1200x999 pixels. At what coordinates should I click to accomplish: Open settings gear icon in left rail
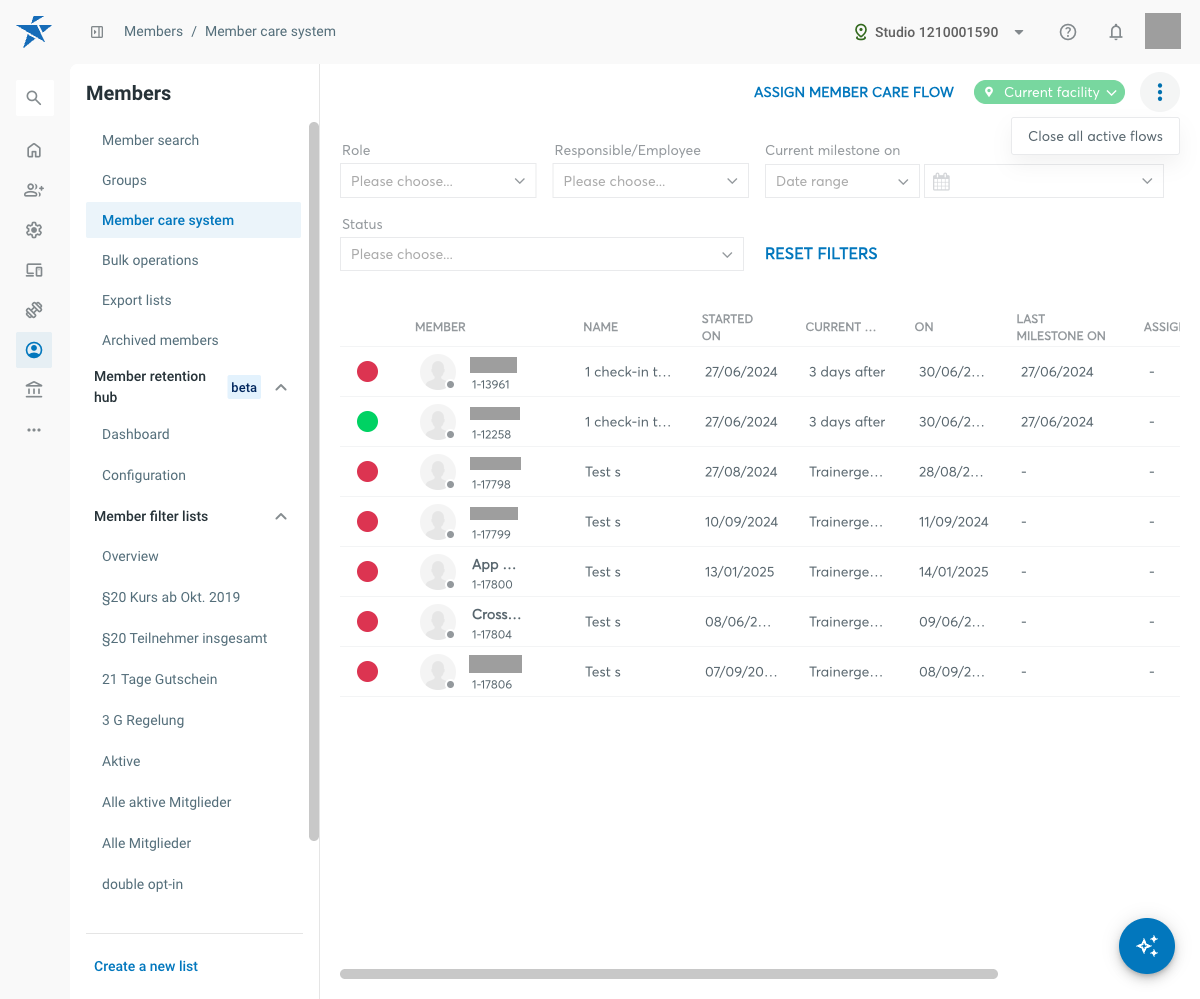(34, 230)
